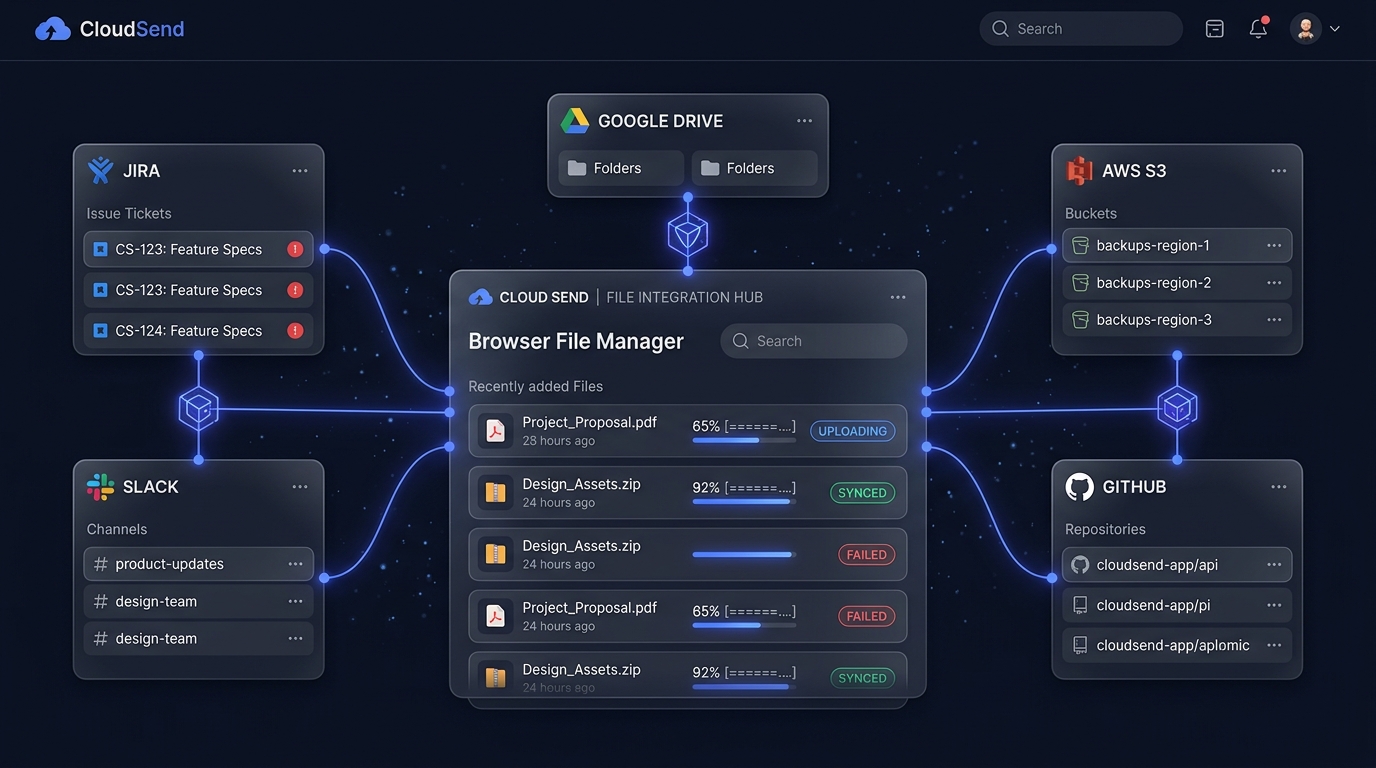Click FAILED badge on Project_Proposal.pdf row
The width and height of the screenshot is (1376, 768).
pos(866,616)
